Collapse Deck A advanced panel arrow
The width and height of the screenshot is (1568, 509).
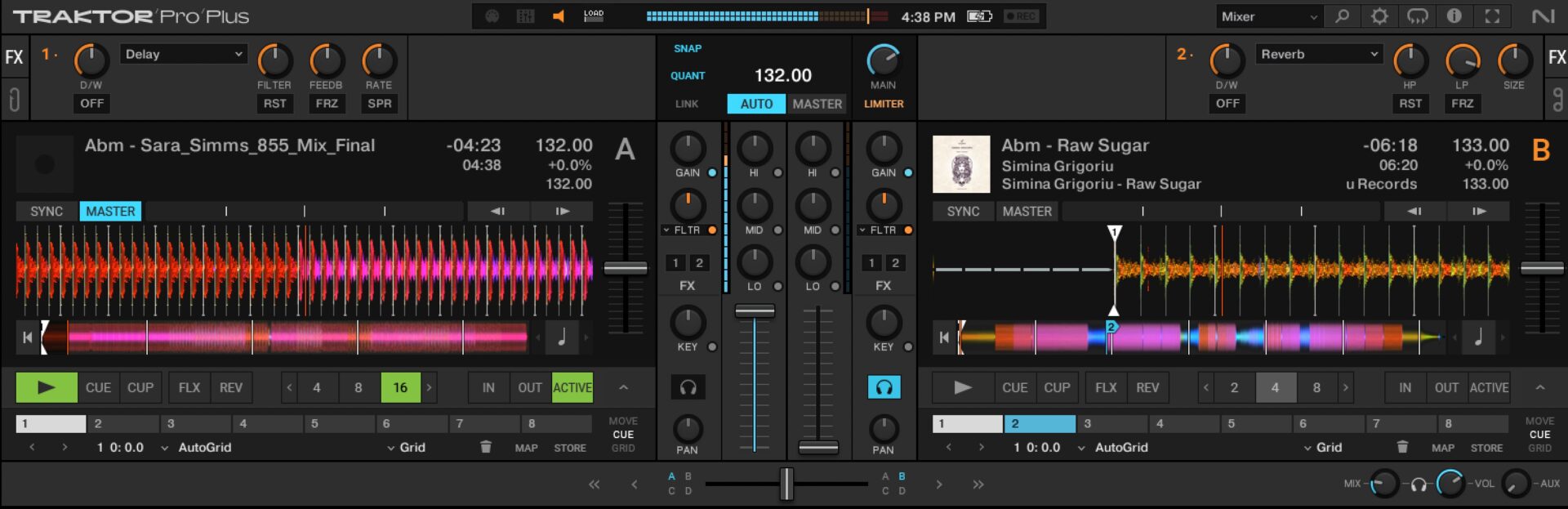coord(623,387)
